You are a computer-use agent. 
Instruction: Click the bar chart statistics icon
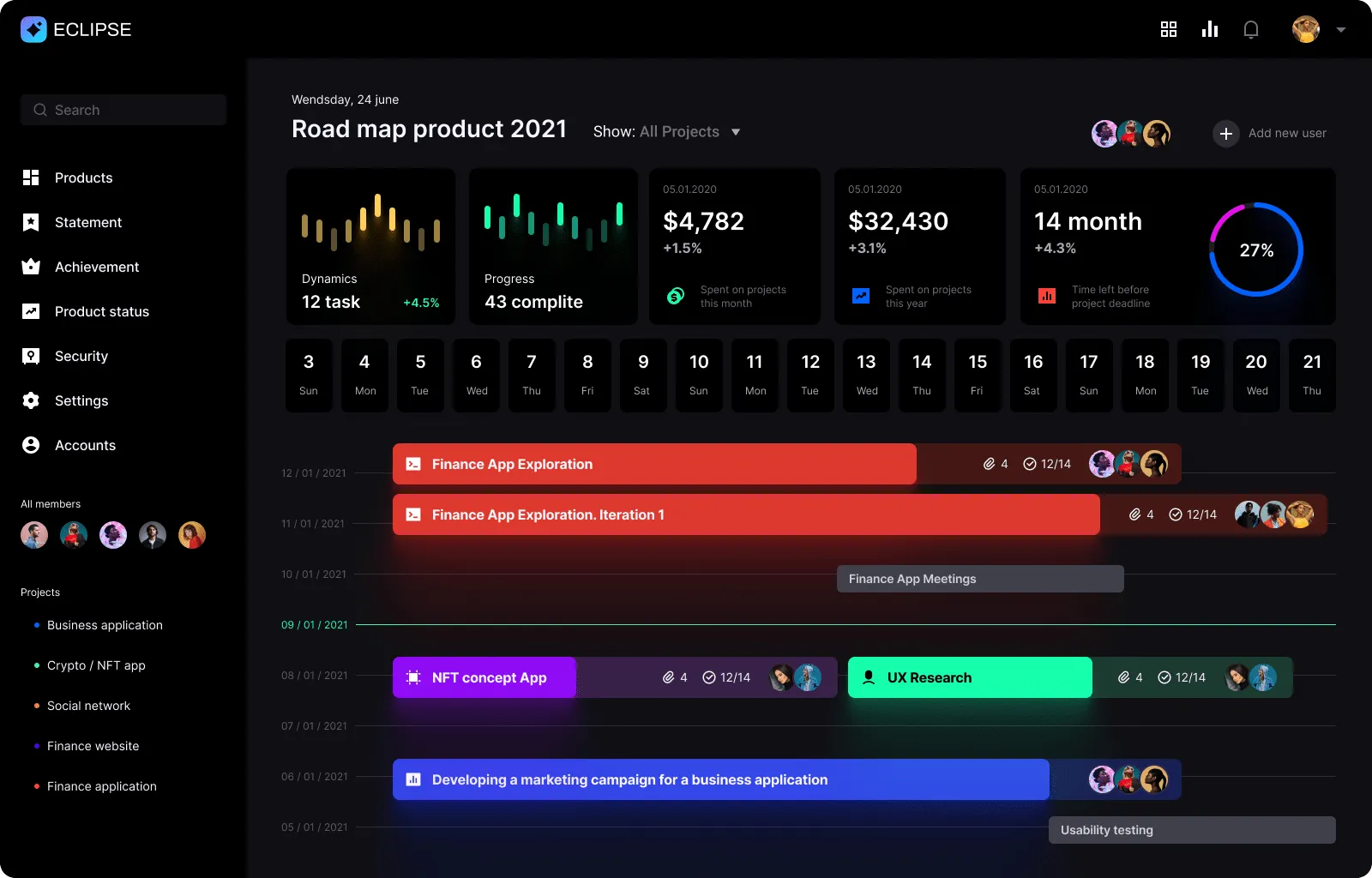pos(1210,30)
